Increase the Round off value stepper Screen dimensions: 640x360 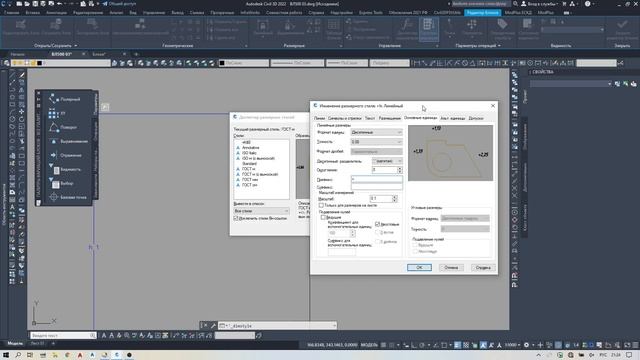(x=400, y=168)
